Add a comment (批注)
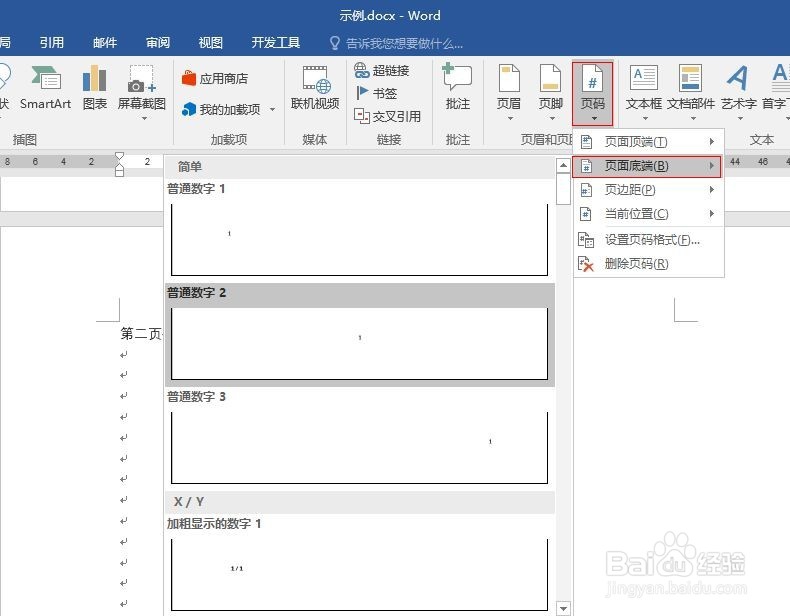Image resolution: width=790 pixels, height=616 pixels. 457,88
